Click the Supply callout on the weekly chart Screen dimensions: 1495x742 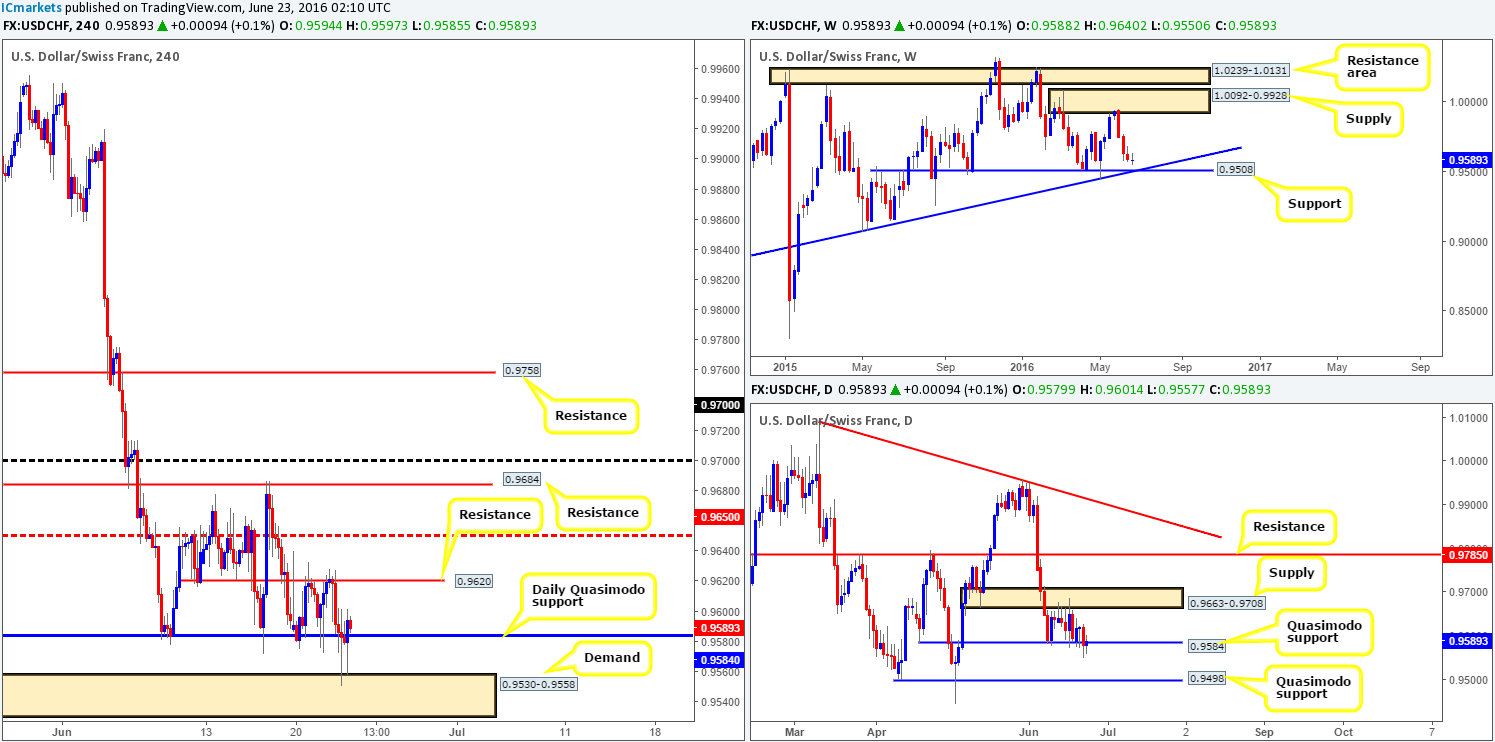[x=1368, y=118]
